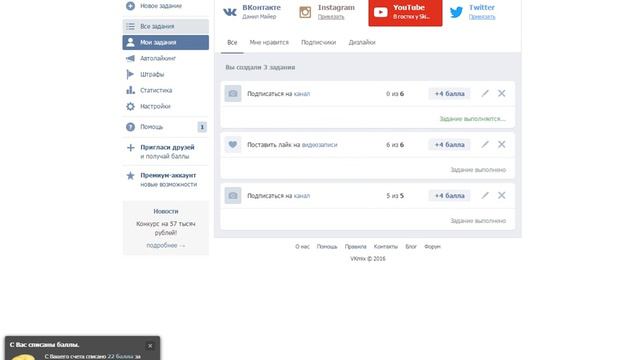The image size is (640, 360).
Task: Open the канал link in the 0 из 6 task
Action: (x=302, y=94)
